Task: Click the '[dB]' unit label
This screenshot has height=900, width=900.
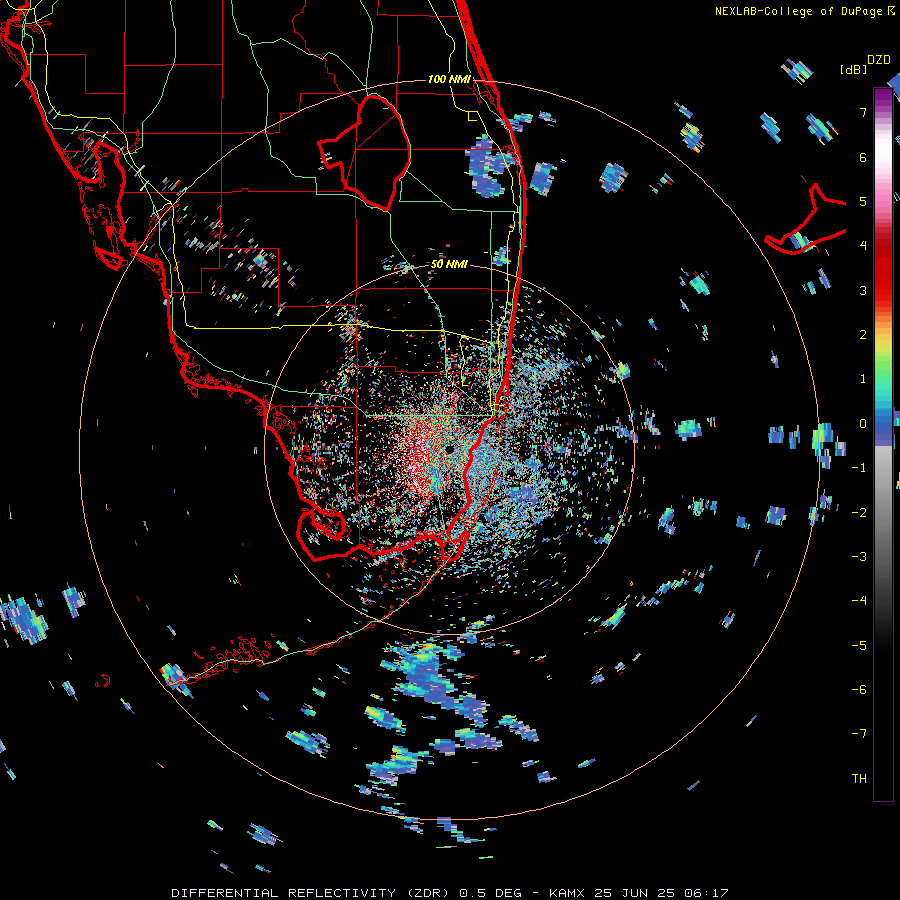Action: point(853,69)
